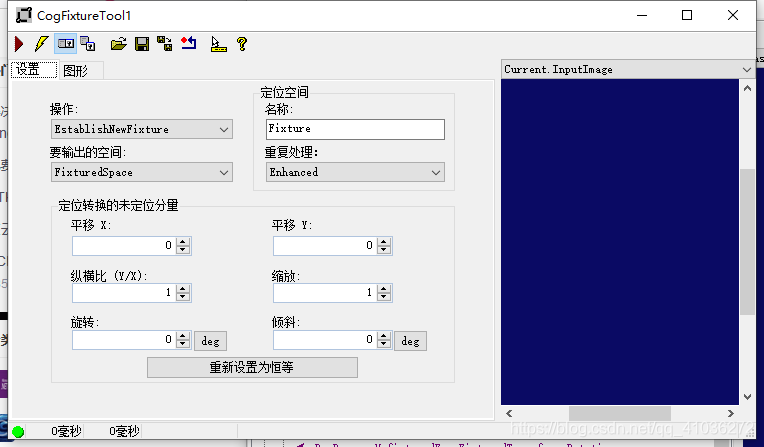Click the toolbar tooltip cursor icon
Viewport: 764px width, 447px height.
(x=218, y=44)
